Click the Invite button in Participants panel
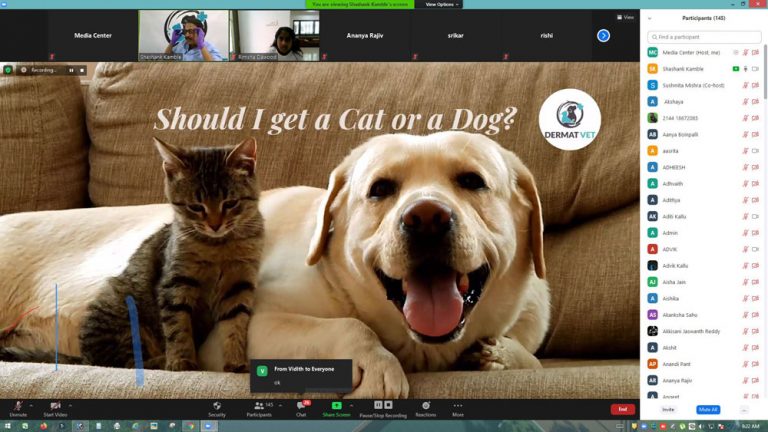The height and width of the screenshot is (432, 768). pos(668,409)
